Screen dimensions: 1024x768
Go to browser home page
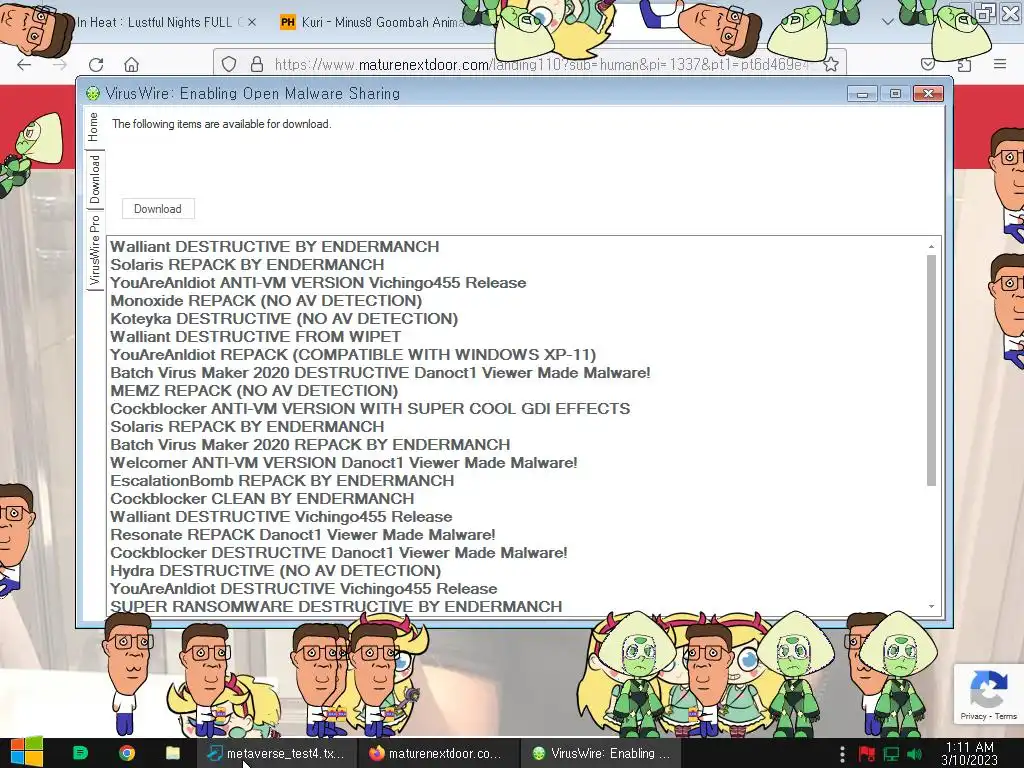click(131, 64)
